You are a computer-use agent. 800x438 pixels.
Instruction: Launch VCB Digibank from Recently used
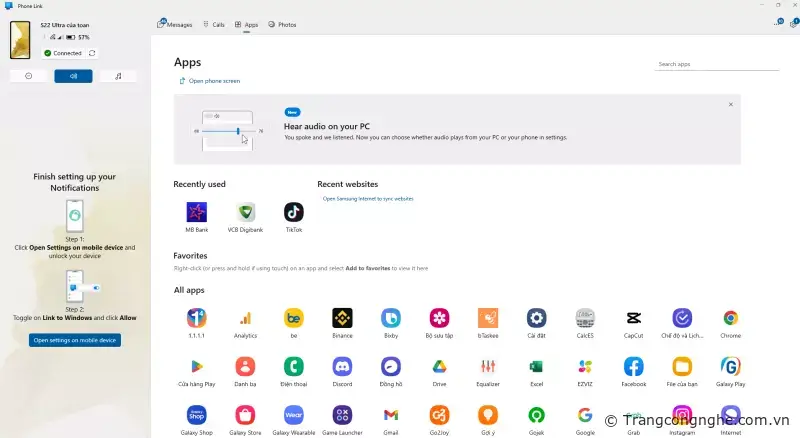click(x=245, y=212)
